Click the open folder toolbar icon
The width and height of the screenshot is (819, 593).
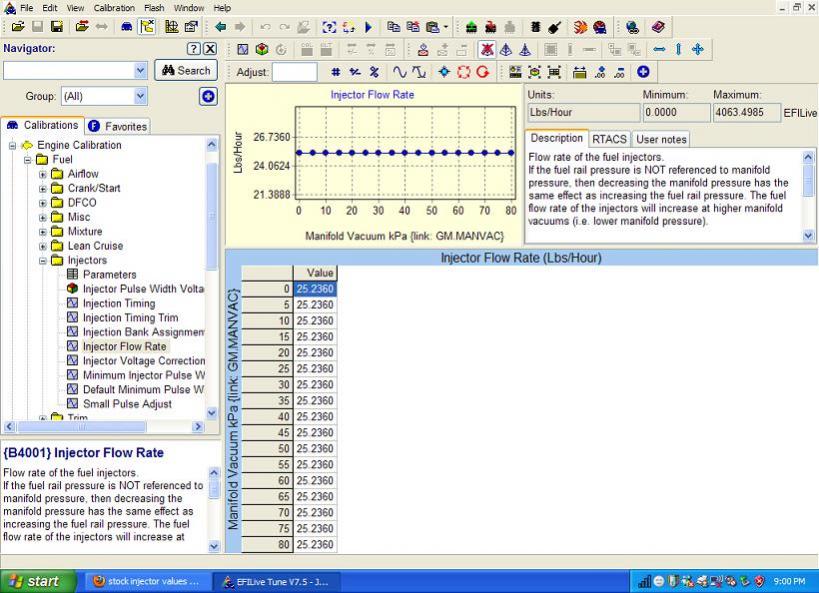pos(18,28)
